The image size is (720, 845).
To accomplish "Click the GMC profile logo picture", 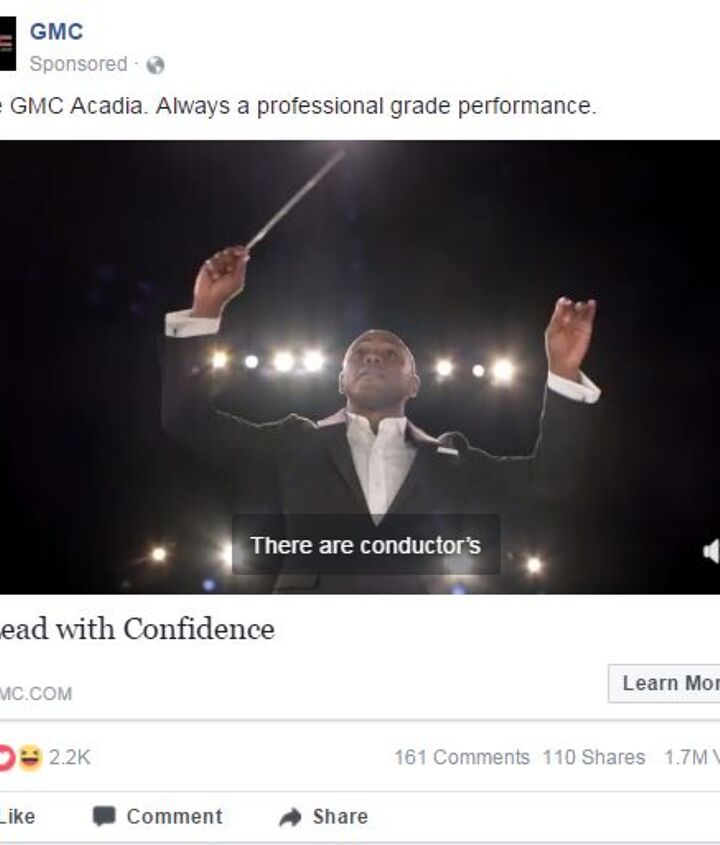I will (7, 43).
